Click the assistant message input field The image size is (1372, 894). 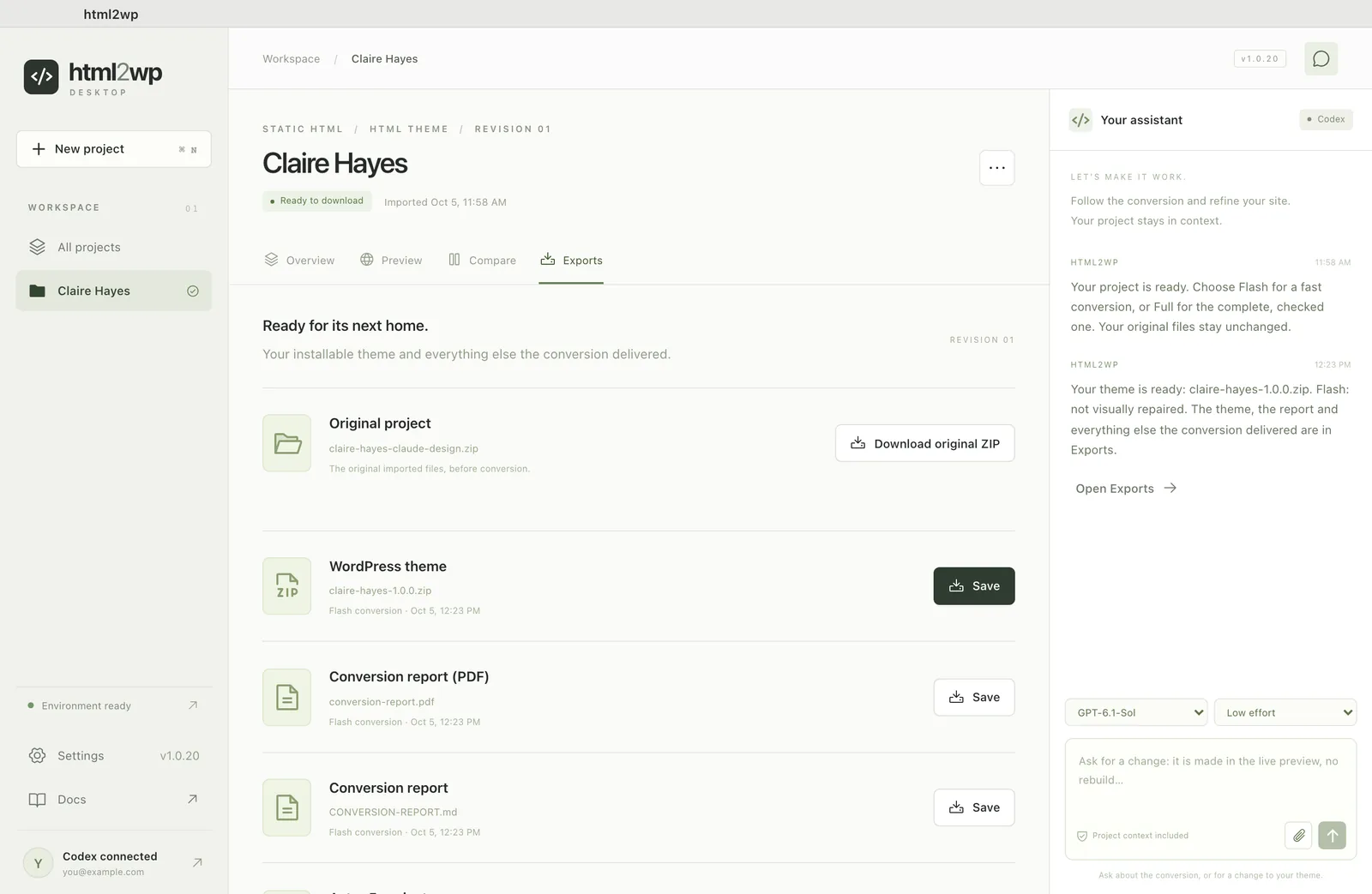1210,780
